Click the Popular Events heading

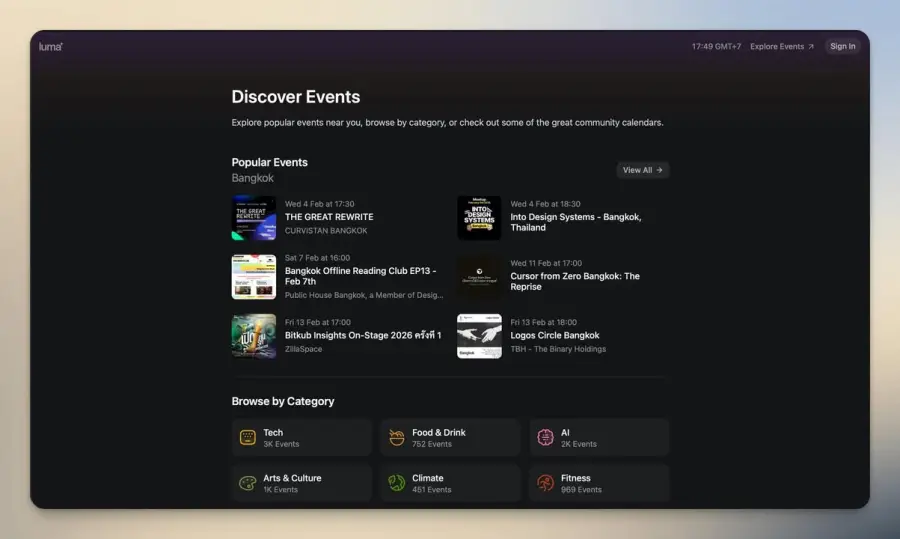269,162
